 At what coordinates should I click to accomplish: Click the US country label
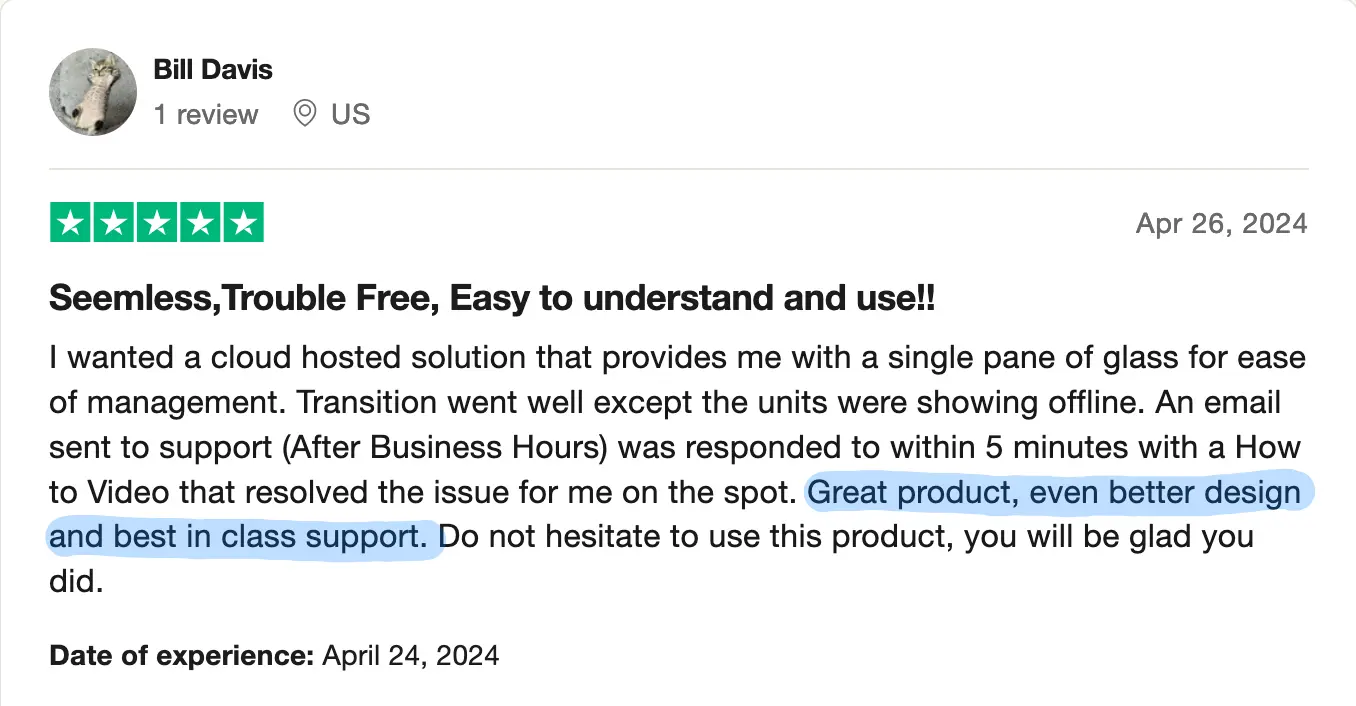(351, 115)
